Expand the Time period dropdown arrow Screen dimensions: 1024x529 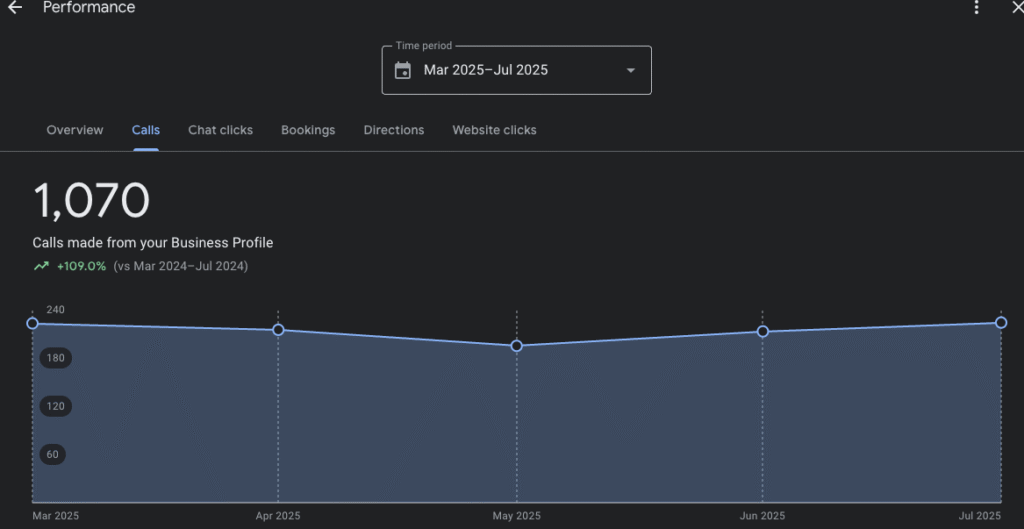point(630,70)
